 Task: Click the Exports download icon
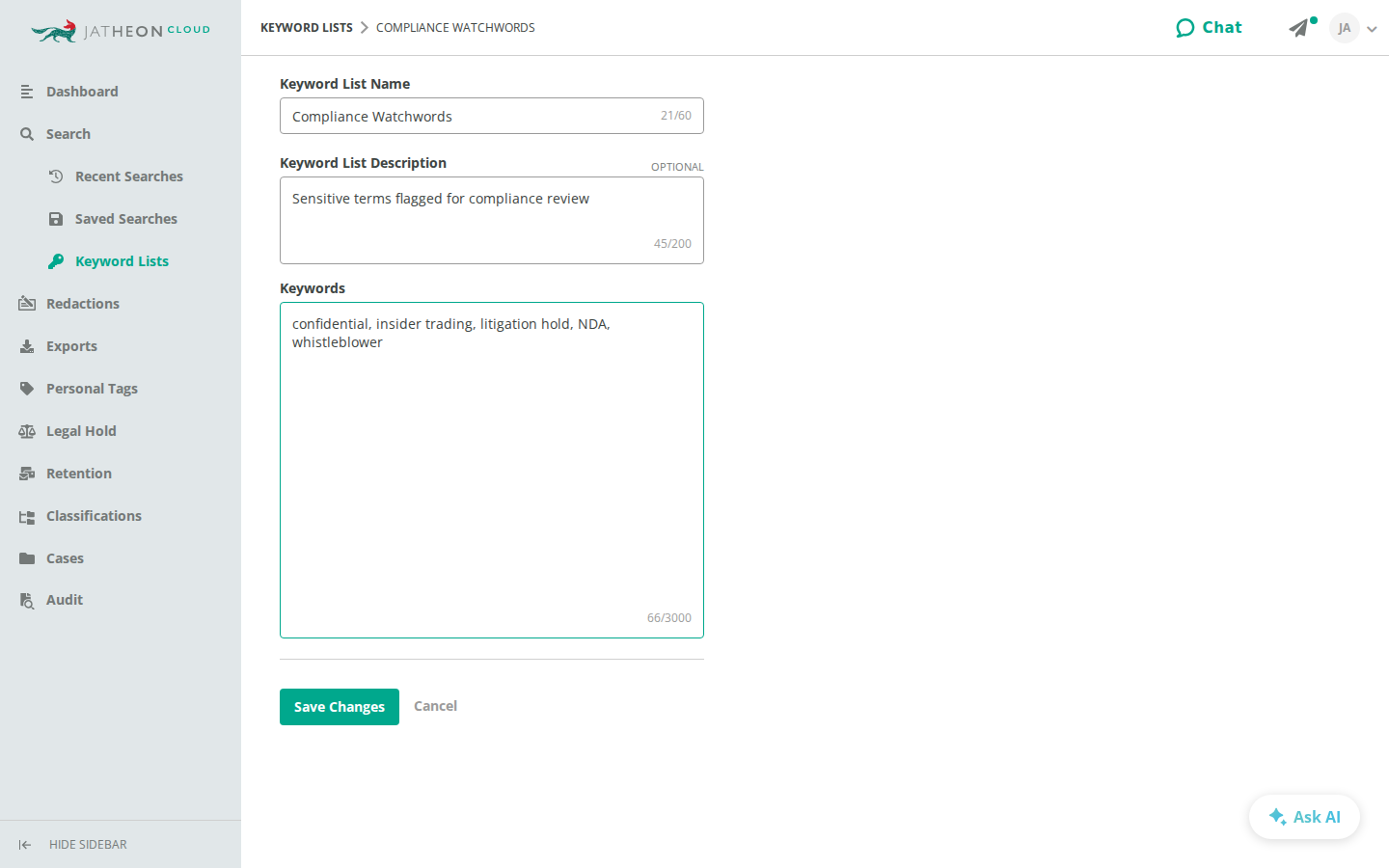[27, 346]
